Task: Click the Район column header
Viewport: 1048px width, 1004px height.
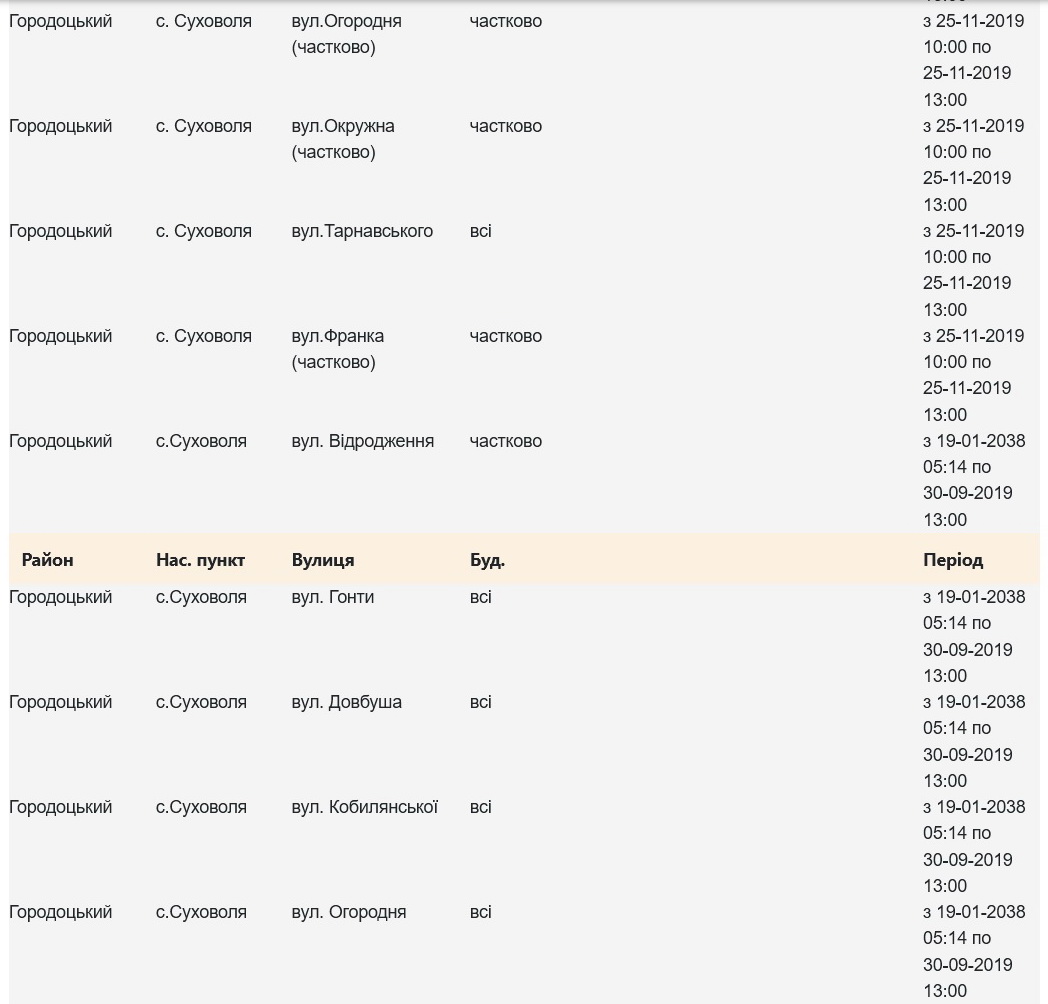Action: (x=47, y=560)
